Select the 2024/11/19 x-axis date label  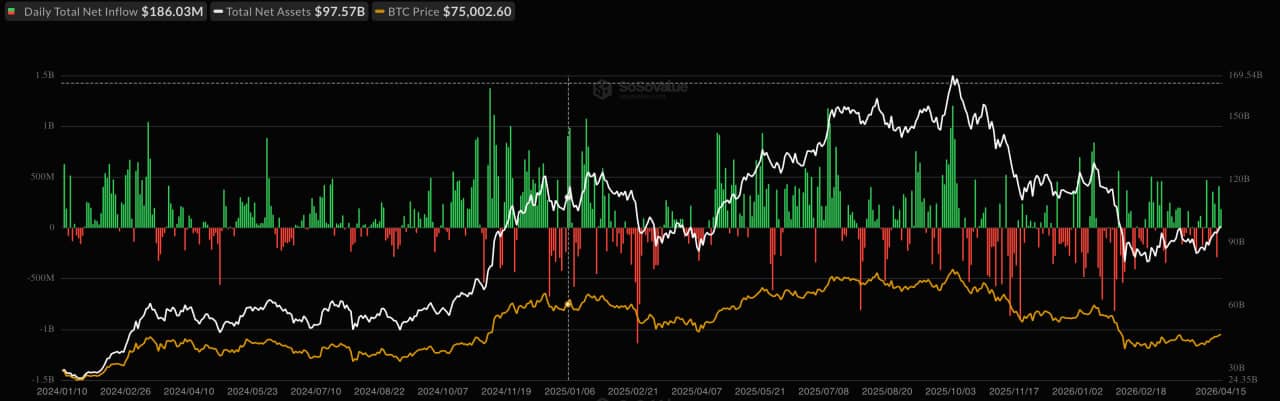(506, 394)
